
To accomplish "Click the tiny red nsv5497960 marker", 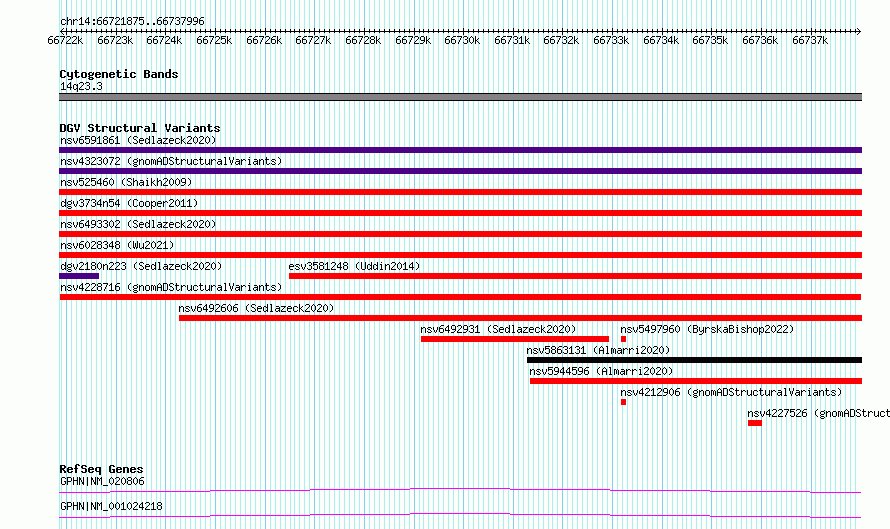I will click(x=623, y=339).
